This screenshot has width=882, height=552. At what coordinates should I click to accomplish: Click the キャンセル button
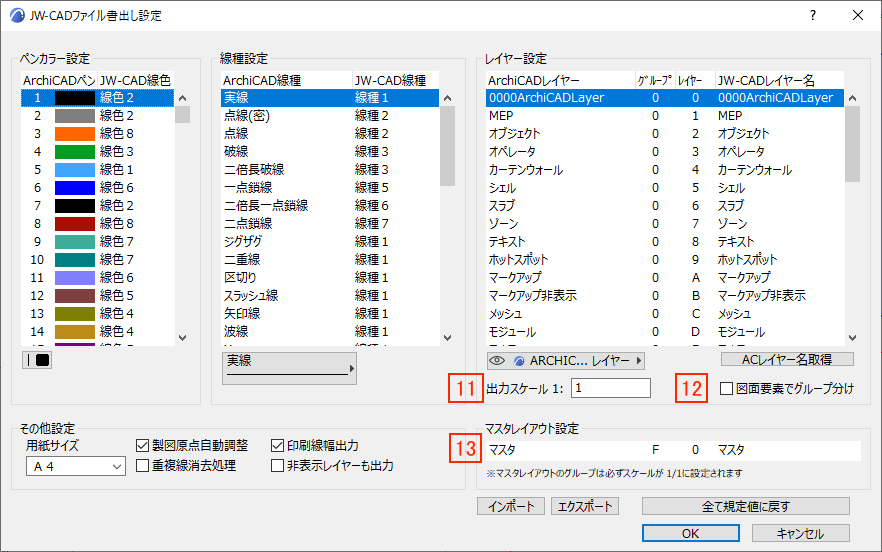(x=800, y=533)
